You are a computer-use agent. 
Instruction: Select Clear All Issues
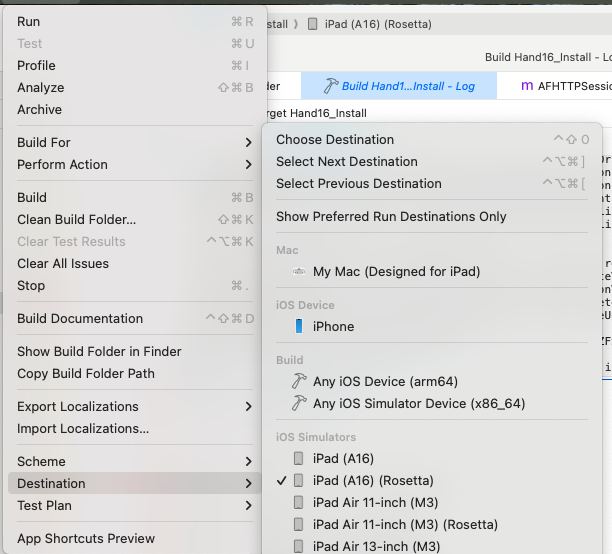135,264
